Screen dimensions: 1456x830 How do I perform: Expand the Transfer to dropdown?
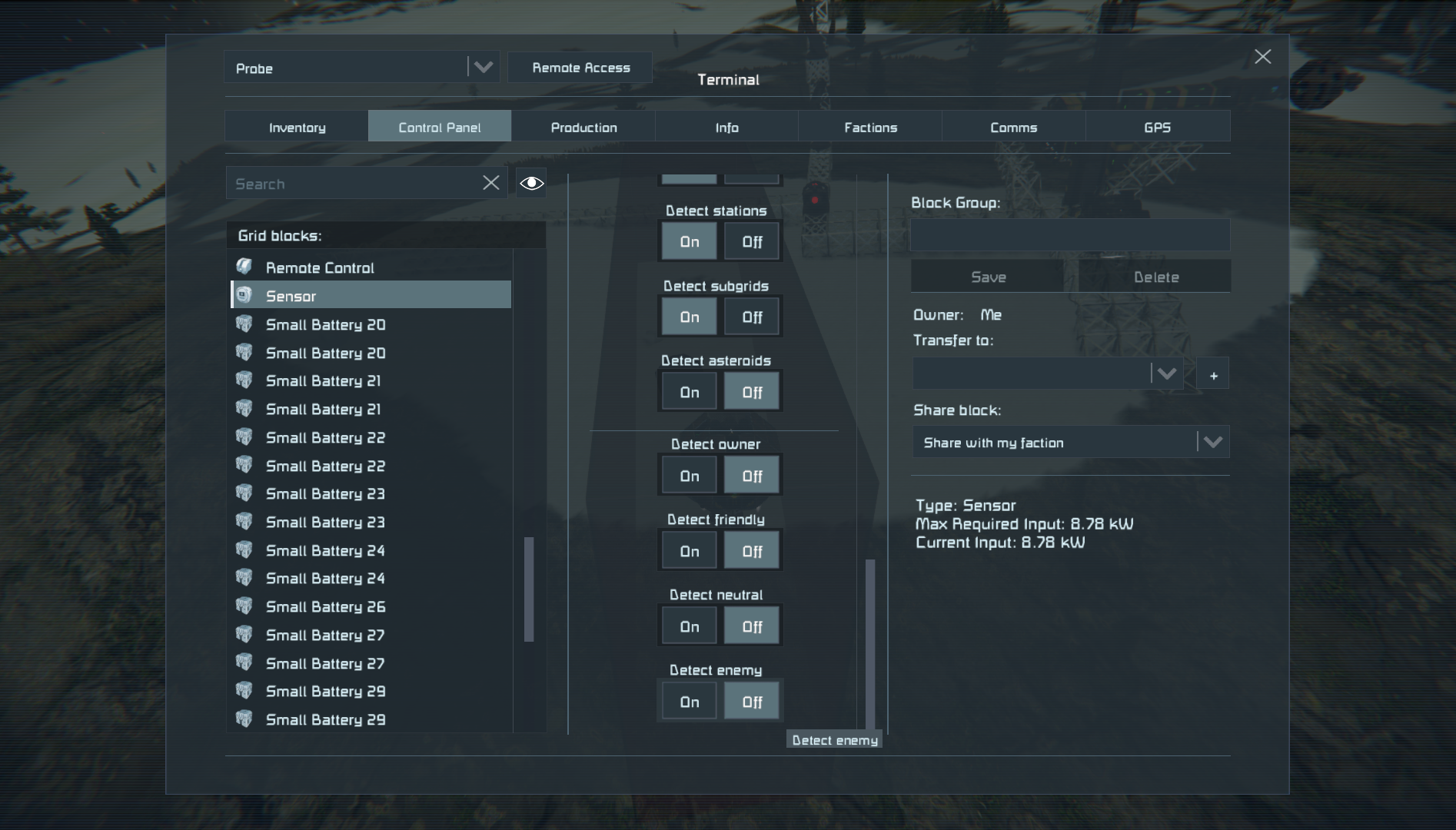[1165, 374]
